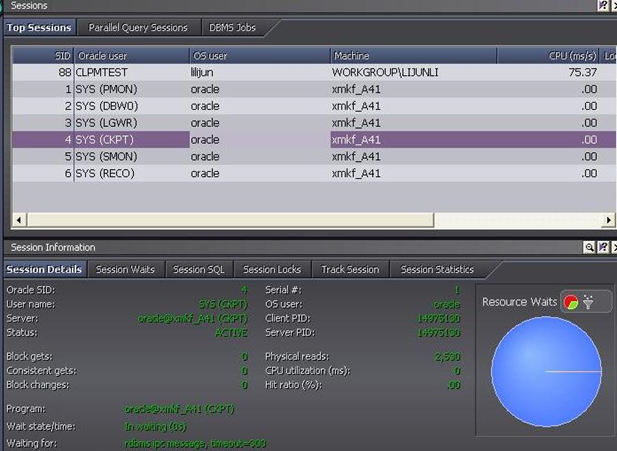Image resolution: width=617 pixels, height=451 pixels.
Task: Select the SYS (PMON) session row
Action: tap(314, 89)
